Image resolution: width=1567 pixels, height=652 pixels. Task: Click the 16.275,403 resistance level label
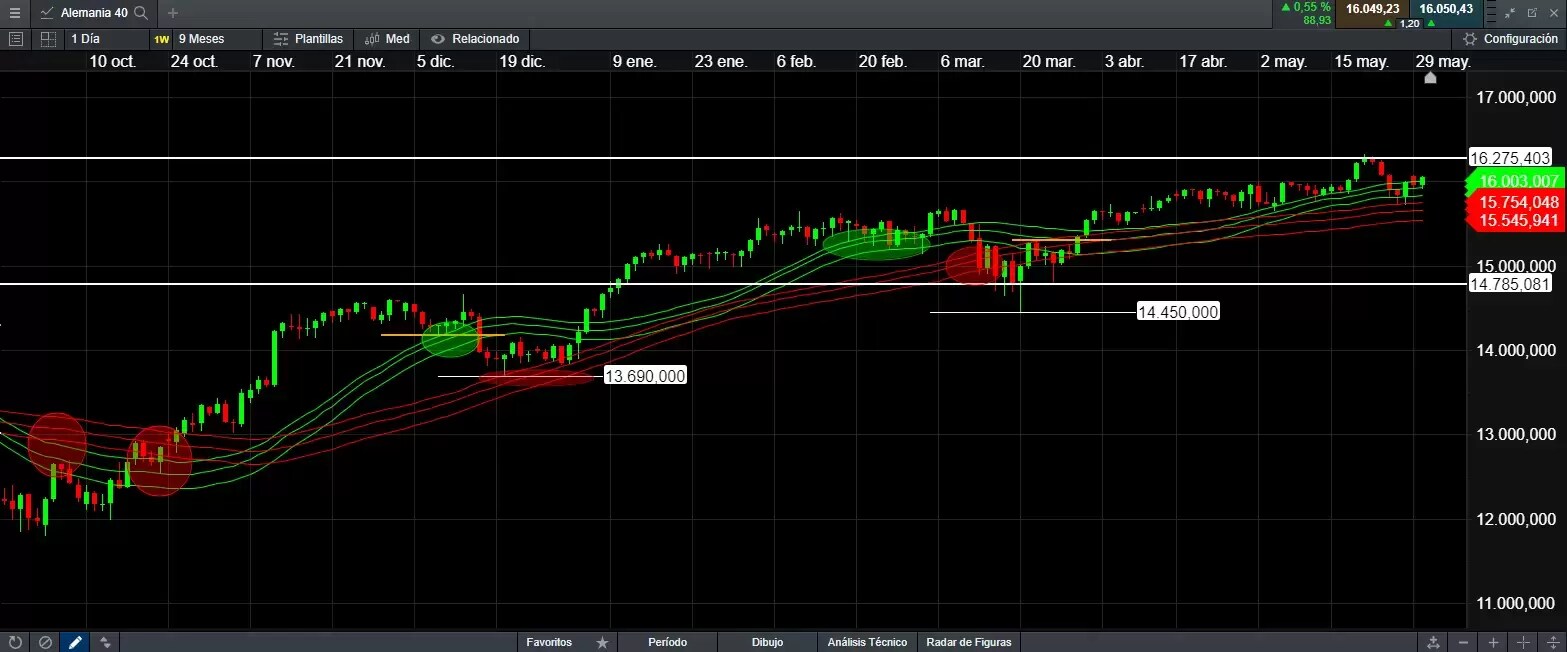pyautogui.click(x=1510, y=158)
